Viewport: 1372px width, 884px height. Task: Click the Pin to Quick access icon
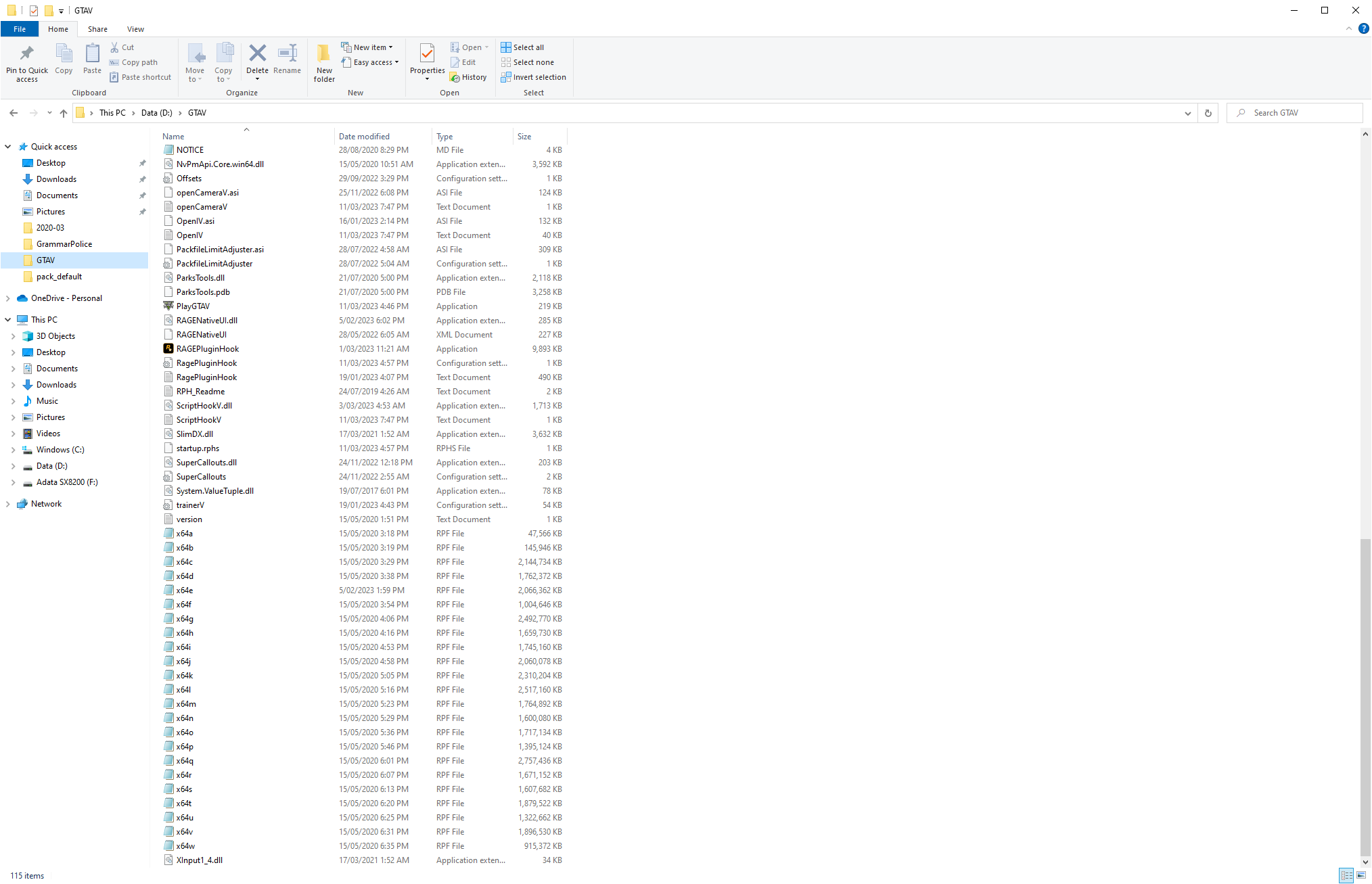27,54
